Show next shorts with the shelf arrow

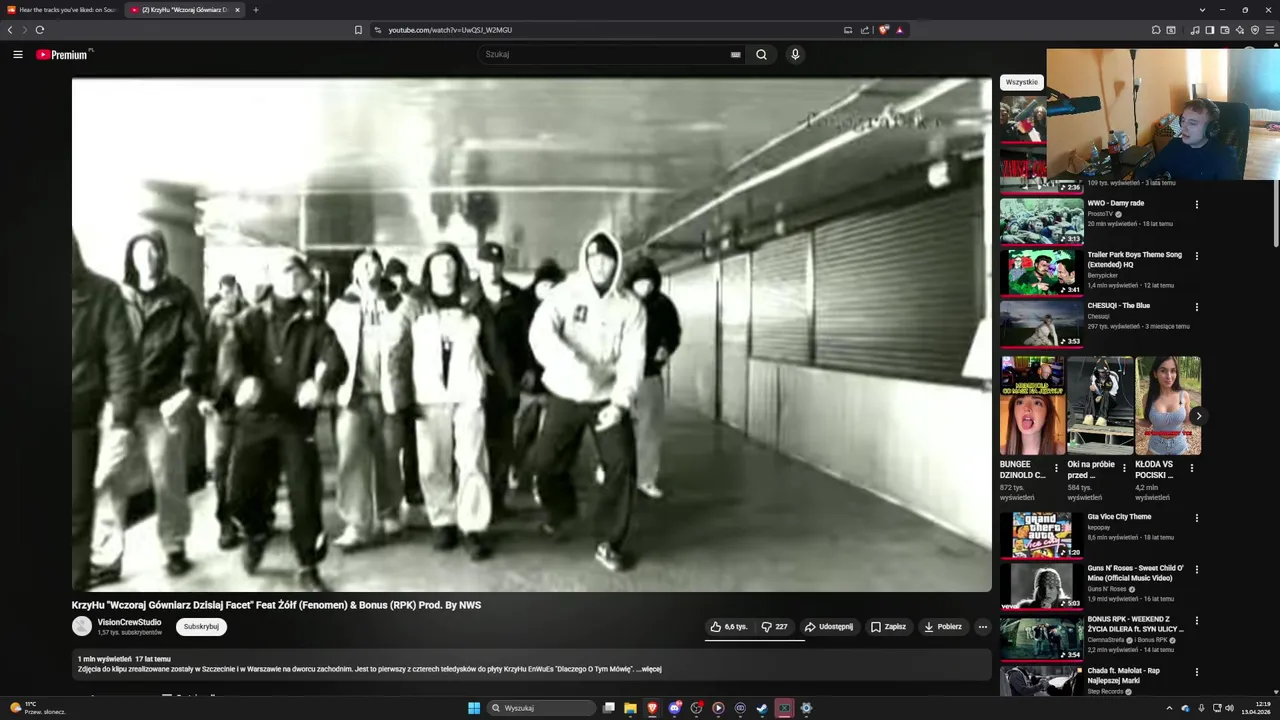click(1198, 416)
